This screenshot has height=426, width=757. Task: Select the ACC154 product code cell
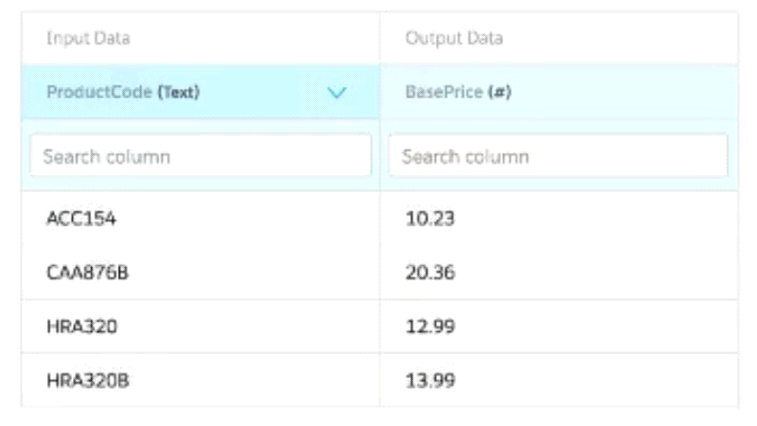point(81,218)
